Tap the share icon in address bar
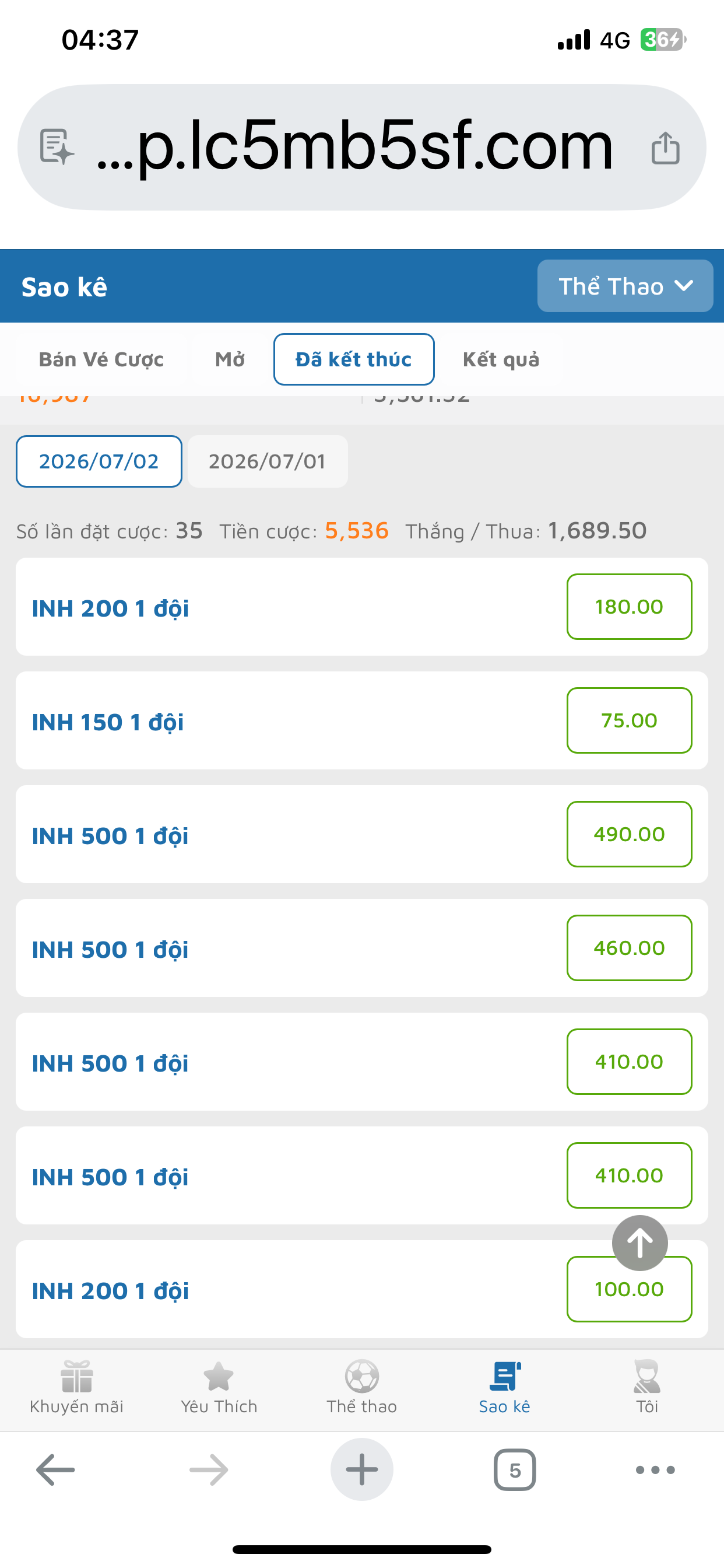The image size is (724, 1568). point(665,148)
